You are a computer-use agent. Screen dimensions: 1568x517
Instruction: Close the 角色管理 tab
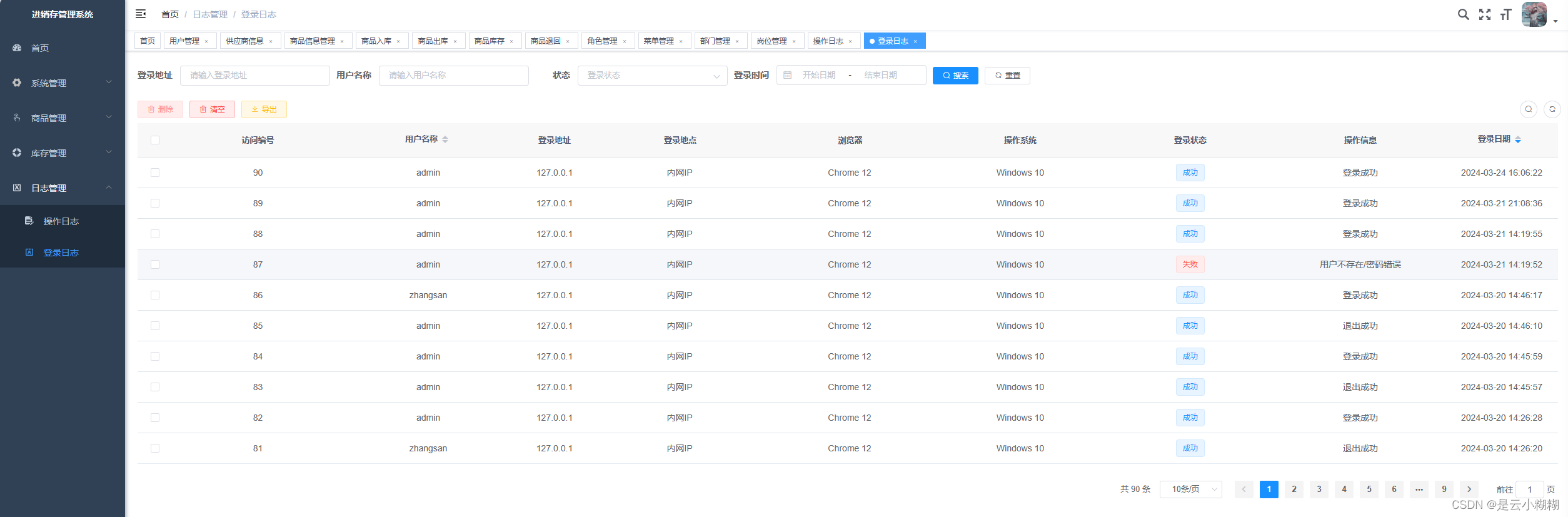(x=625, y=41)
